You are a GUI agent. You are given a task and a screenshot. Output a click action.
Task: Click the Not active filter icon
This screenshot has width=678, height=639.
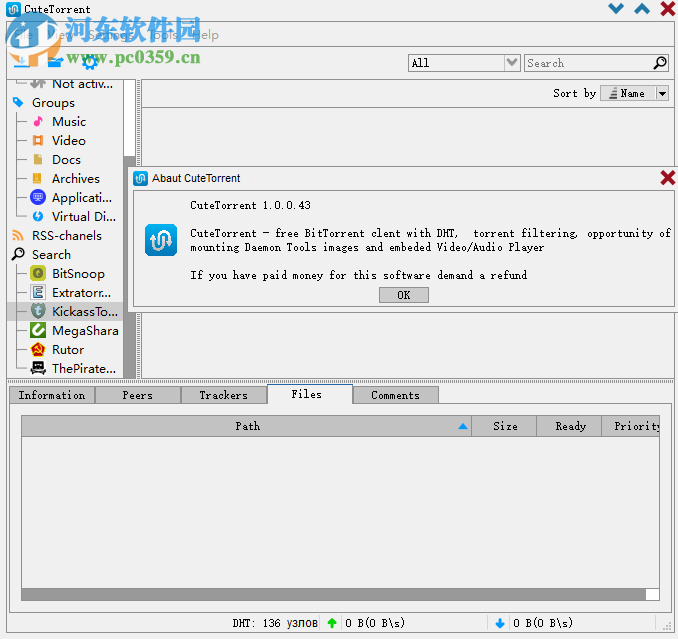click(x=38, y=83)
